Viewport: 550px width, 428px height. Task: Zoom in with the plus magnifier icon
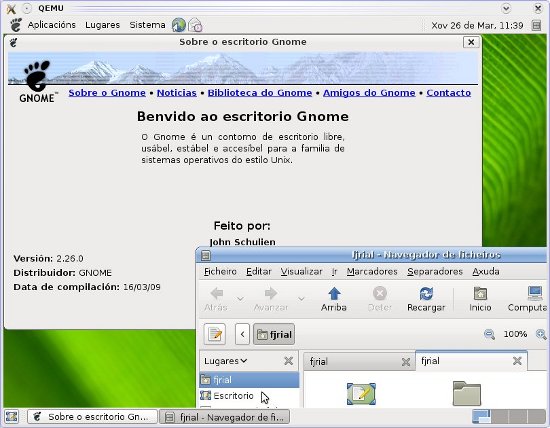pos(541,334)
